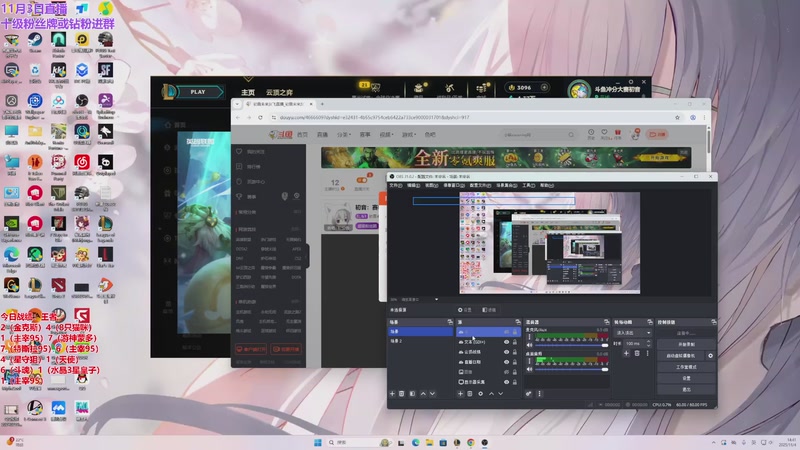Click 开始录制 button in OBS controls
Image resolution: width=800 pixels, height=450 pixels.
686,344
